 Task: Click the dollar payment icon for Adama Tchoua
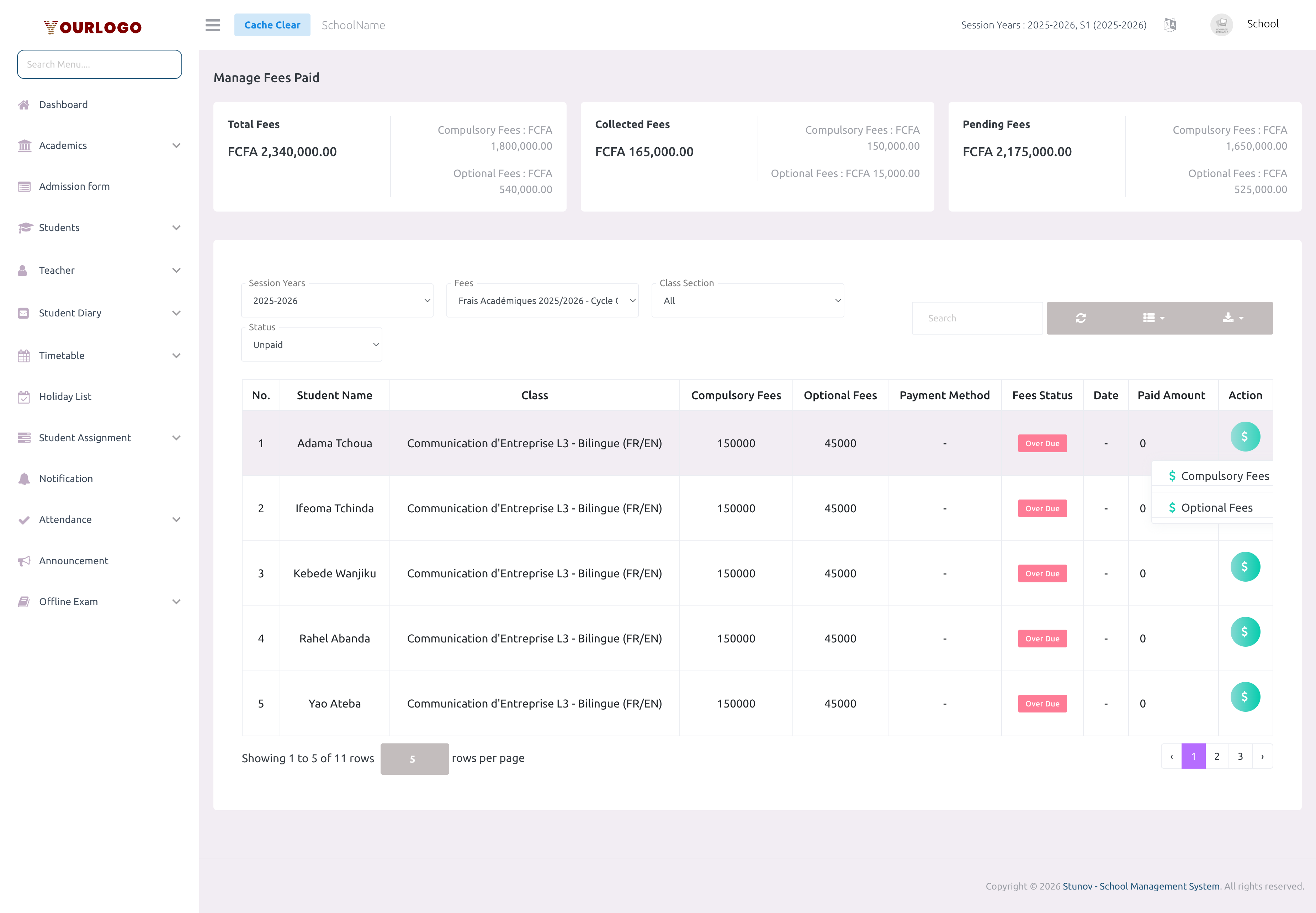pyautogui.click(x=1245, y=436)
